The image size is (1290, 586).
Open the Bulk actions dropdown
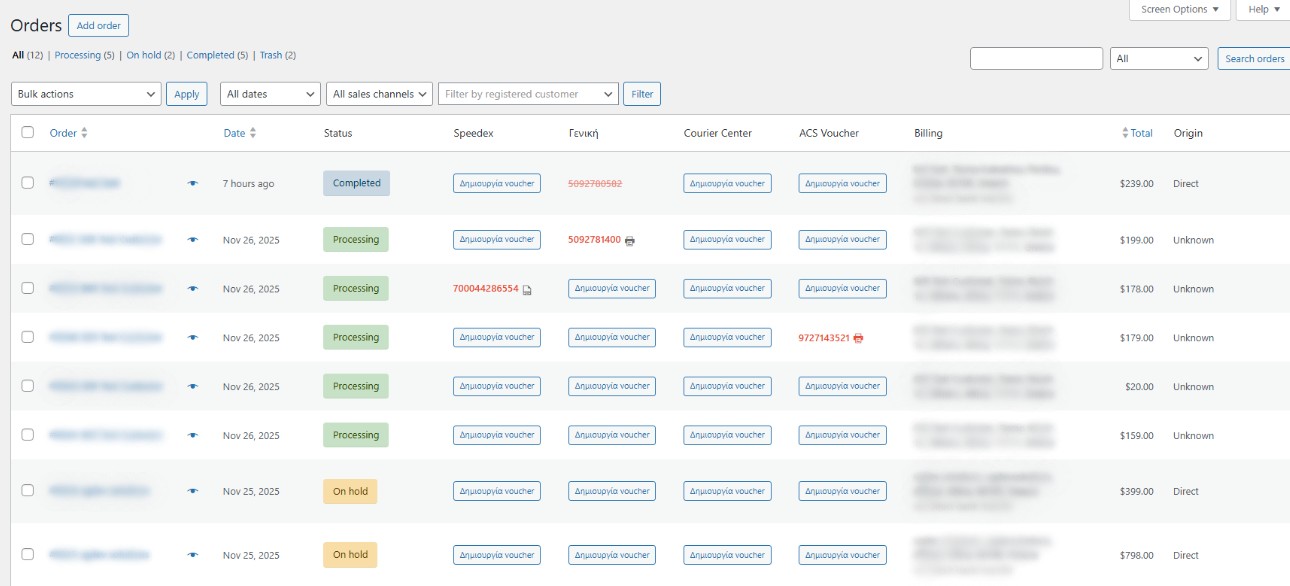pos(86,94)
